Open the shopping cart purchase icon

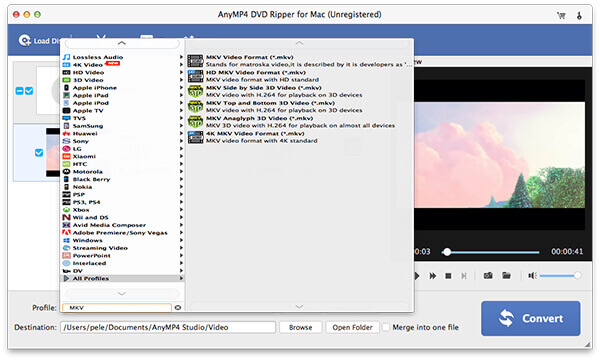tap(561, 15)
